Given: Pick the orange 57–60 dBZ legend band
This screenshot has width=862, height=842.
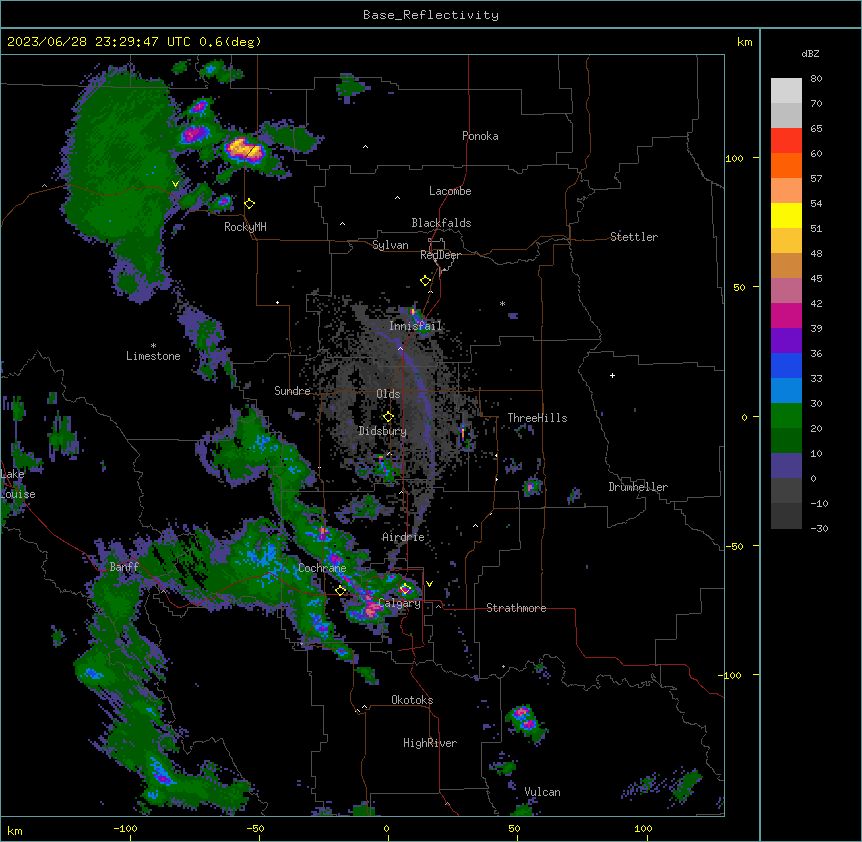Looking at the screenshot, I should (786, 165).
